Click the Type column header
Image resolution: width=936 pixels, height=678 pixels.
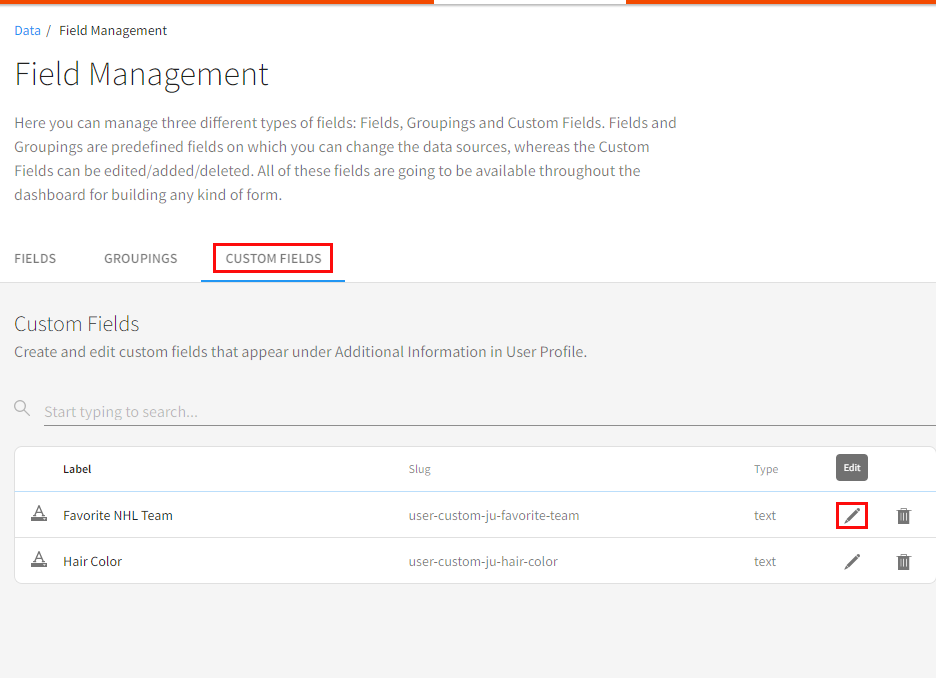click(766, 469)
